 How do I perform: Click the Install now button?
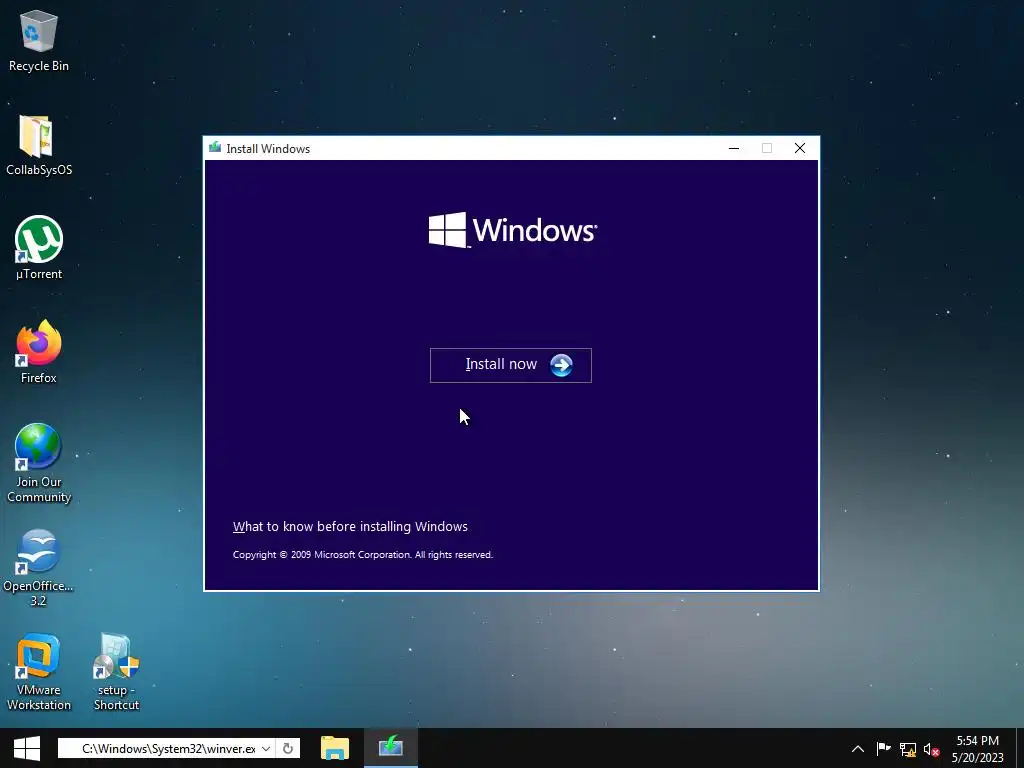pyautogui.click(x=511, y=365)
